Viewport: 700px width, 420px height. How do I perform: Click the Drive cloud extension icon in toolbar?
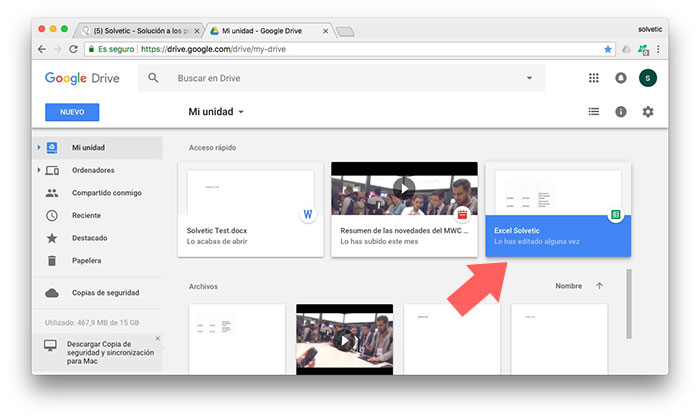point(626,50)
